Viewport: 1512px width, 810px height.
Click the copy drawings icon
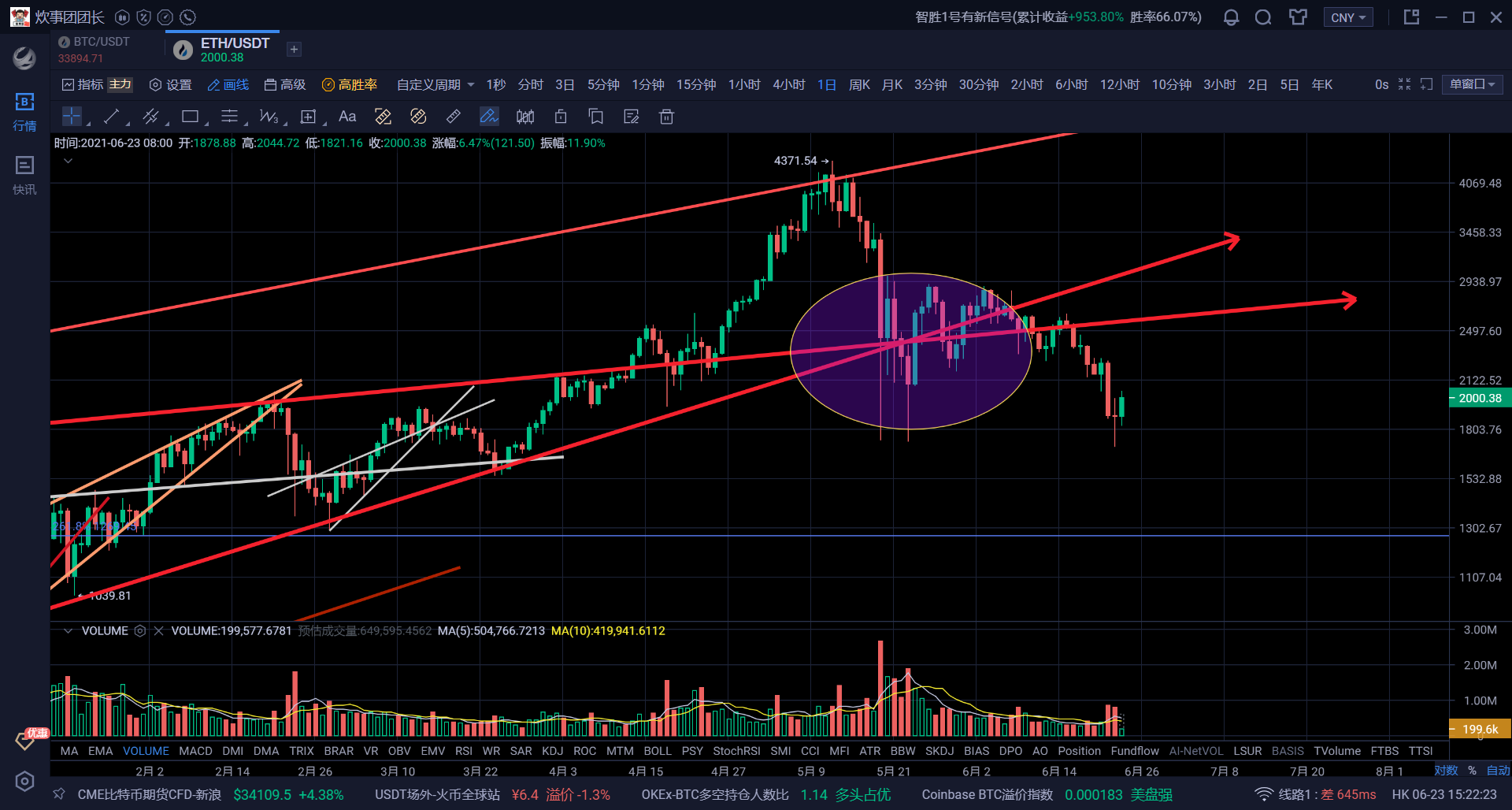pos(596,117)
